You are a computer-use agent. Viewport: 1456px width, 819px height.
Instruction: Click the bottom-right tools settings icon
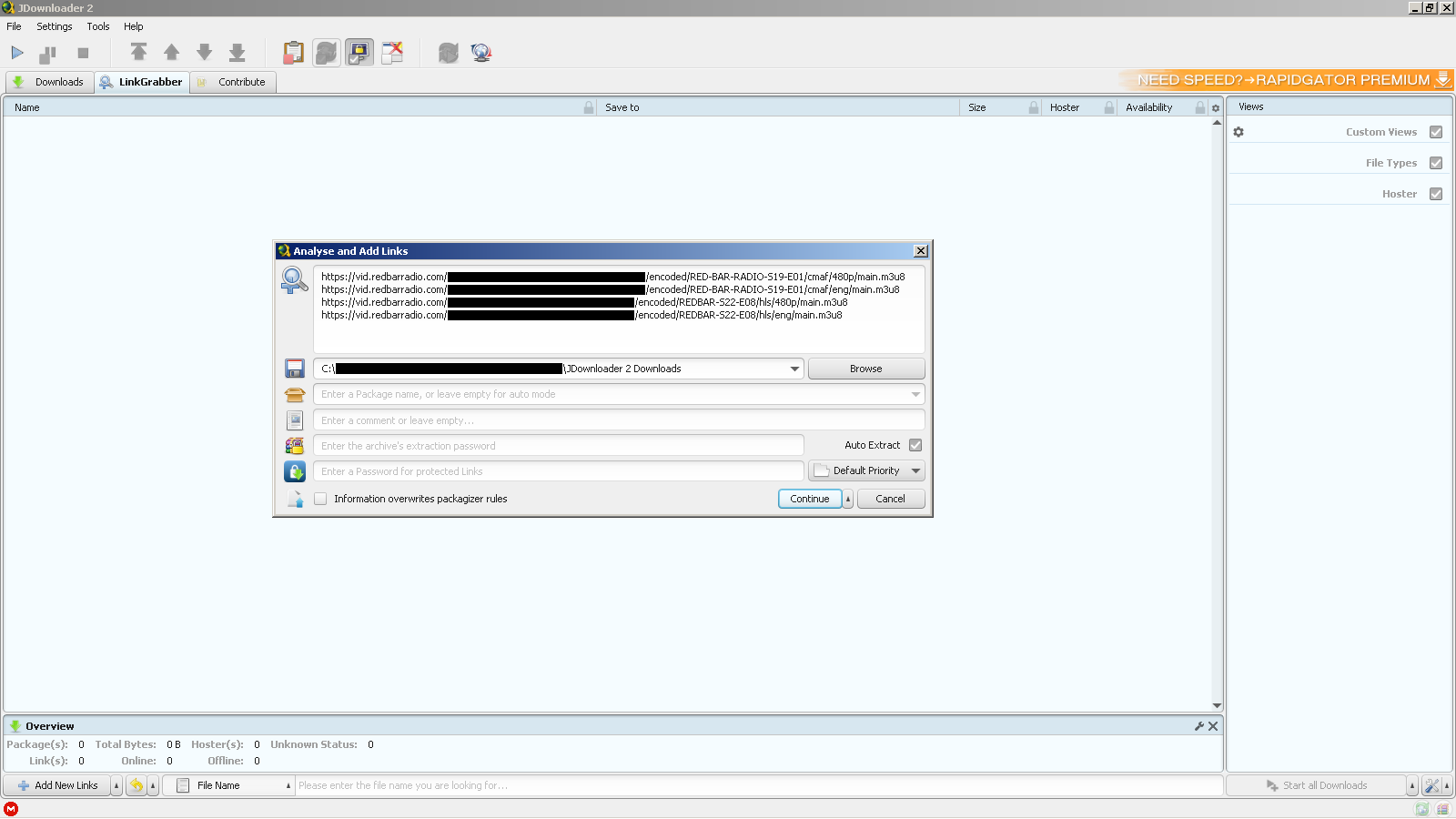1432,785
